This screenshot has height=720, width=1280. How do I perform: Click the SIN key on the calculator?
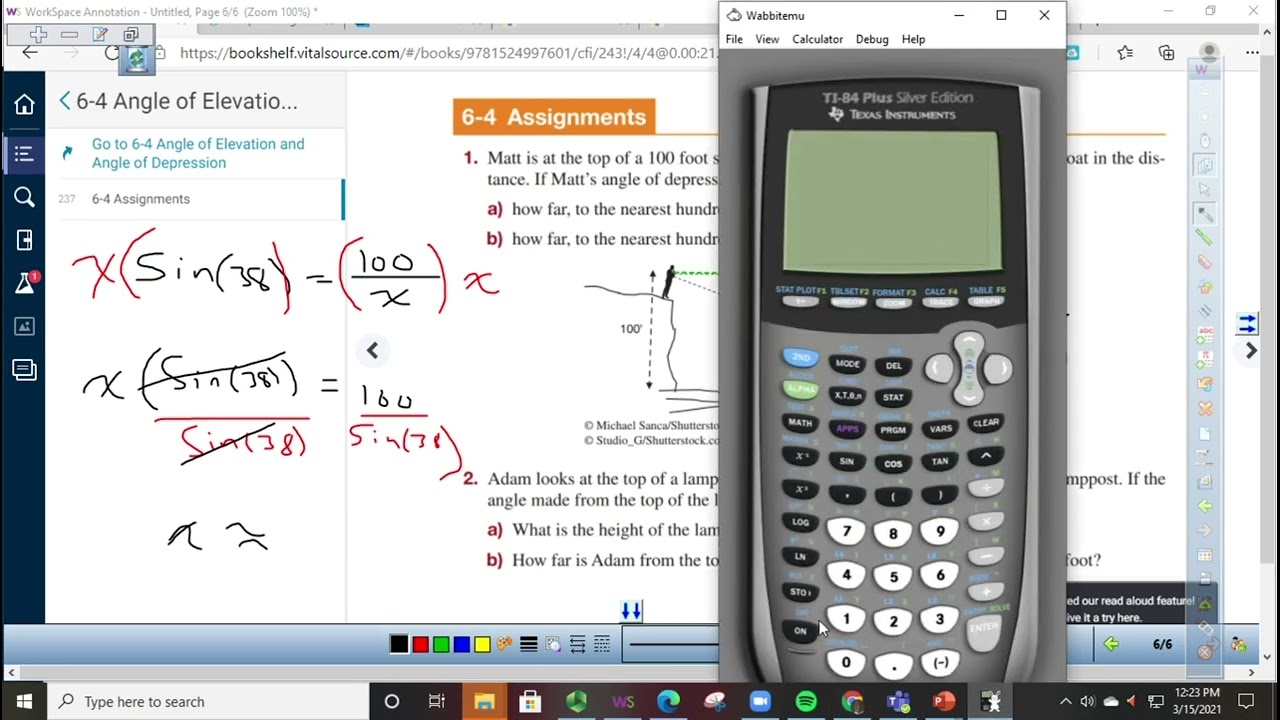coord(847,462)
